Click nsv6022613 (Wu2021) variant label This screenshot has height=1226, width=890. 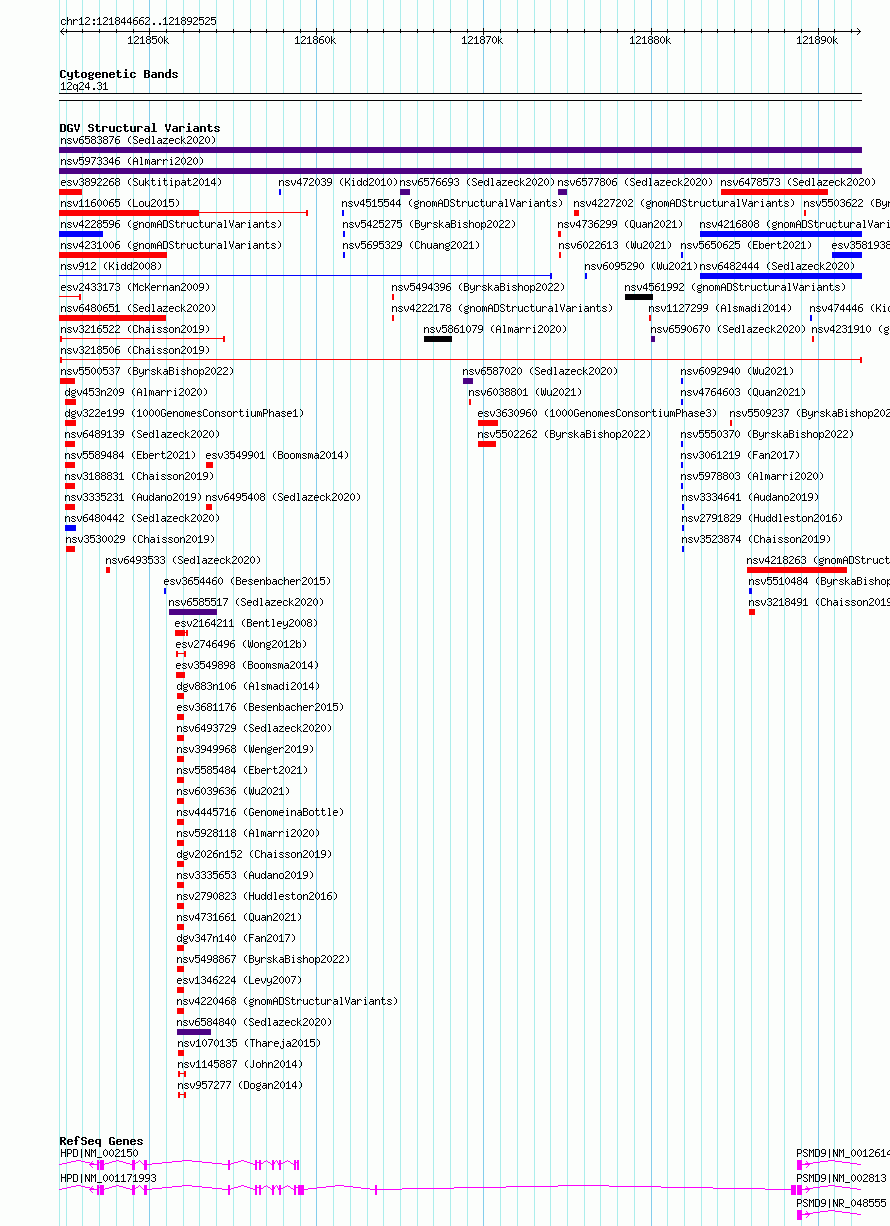615,245
